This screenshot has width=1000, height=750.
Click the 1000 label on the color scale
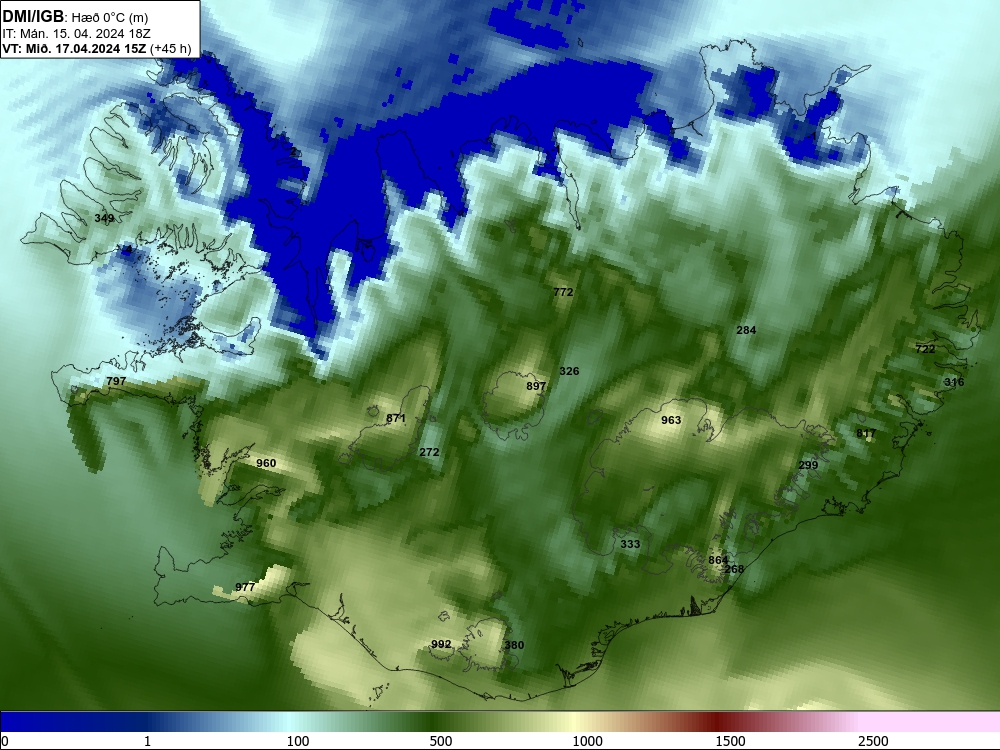pos(587,741)
